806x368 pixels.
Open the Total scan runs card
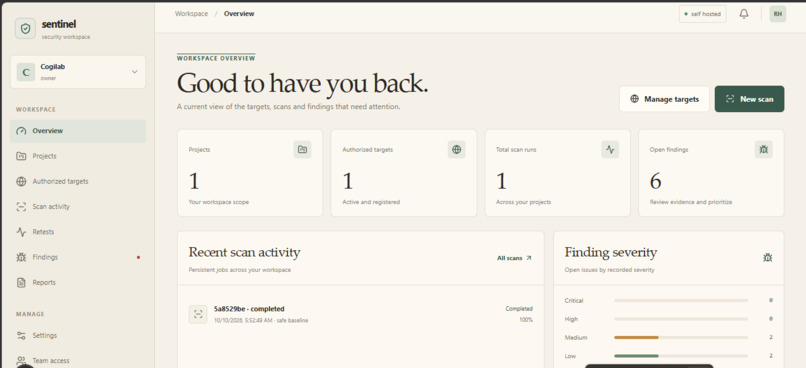point(558,173)
